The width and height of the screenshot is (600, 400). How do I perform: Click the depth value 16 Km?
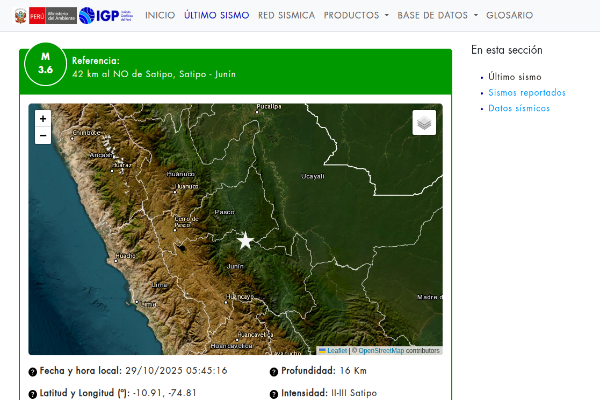(x=353, y=371)
